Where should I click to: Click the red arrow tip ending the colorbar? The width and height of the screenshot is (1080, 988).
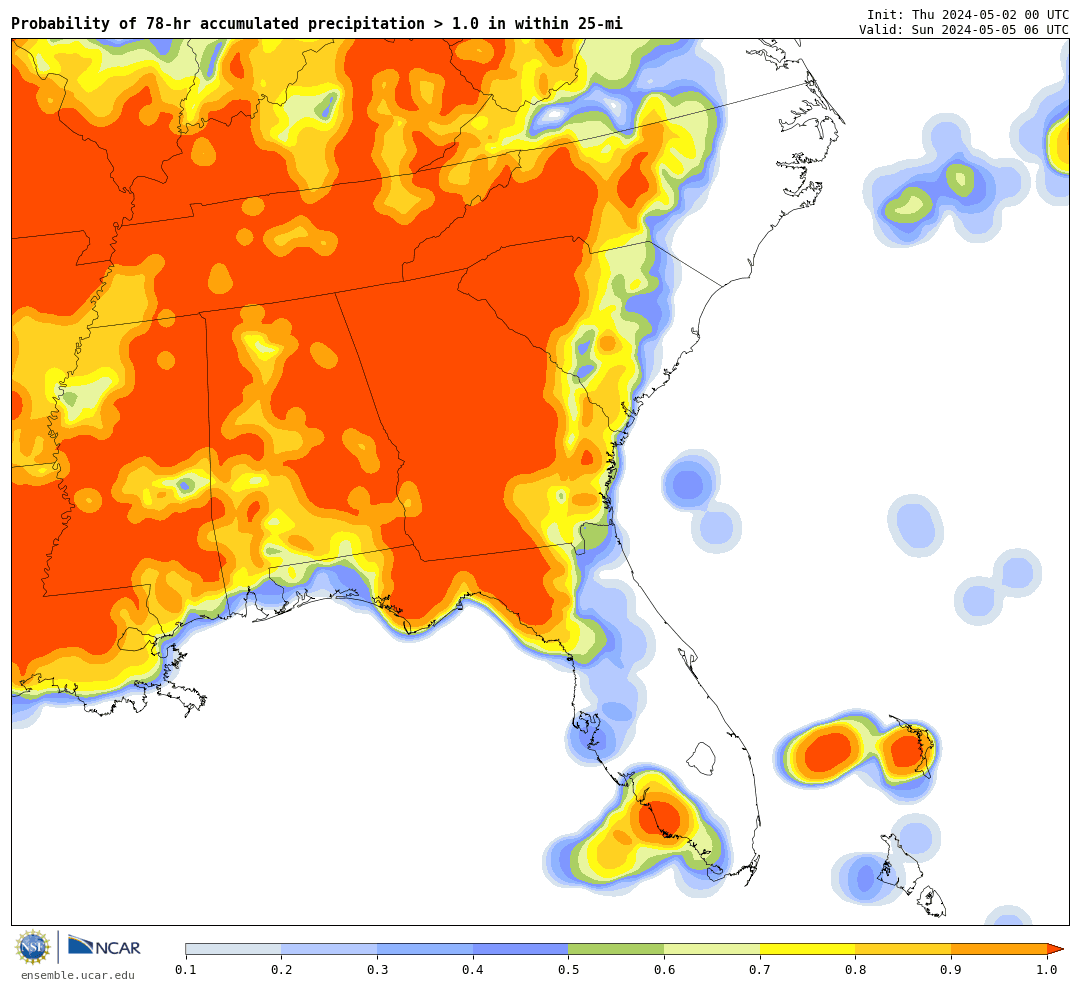click(x=1055, y=949)
